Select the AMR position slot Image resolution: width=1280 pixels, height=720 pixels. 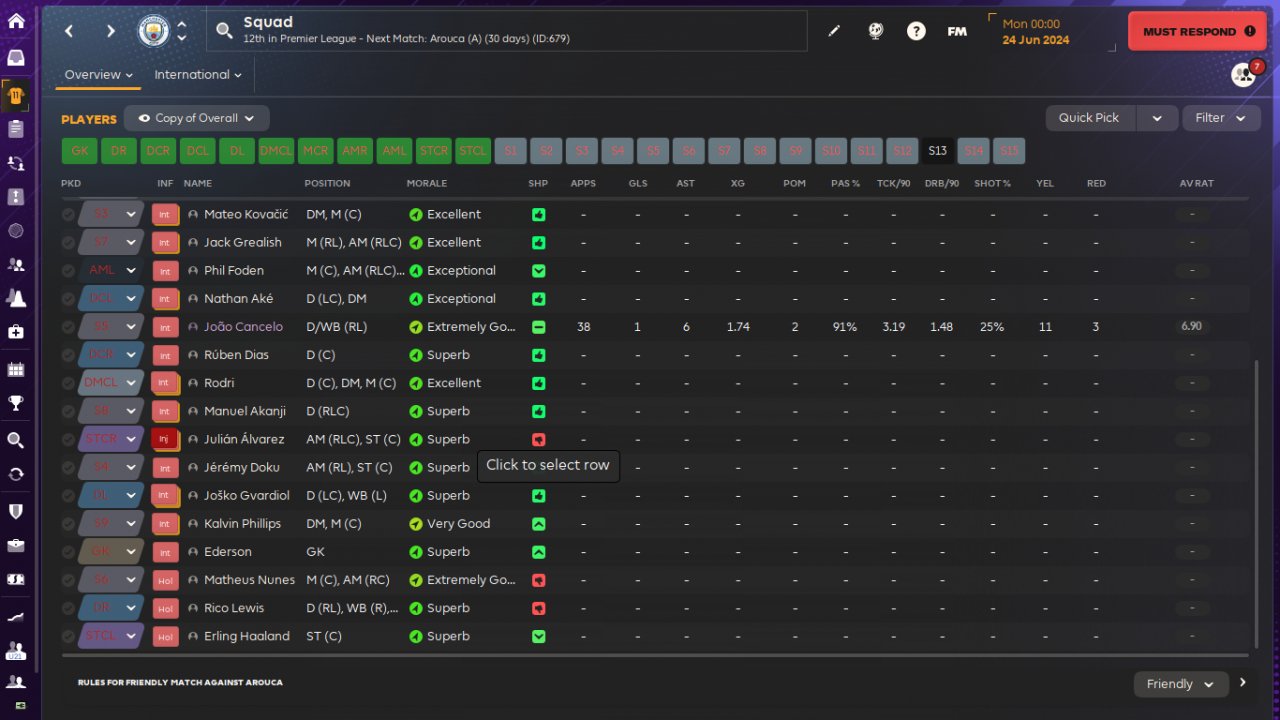[x=355, y=151]
